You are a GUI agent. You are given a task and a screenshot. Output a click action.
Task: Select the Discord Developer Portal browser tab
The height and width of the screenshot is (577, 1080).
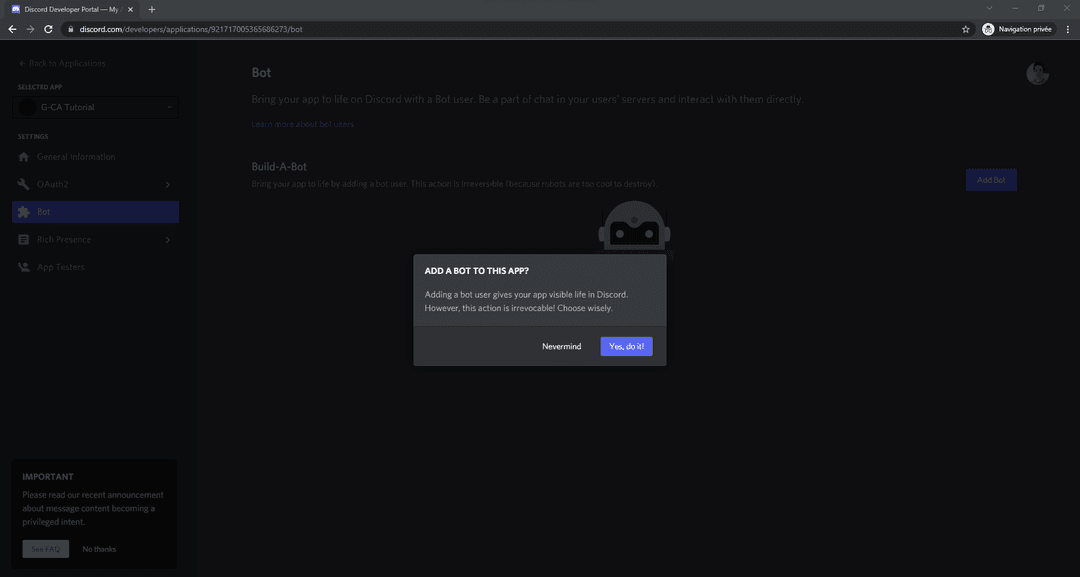pos(72,10)
